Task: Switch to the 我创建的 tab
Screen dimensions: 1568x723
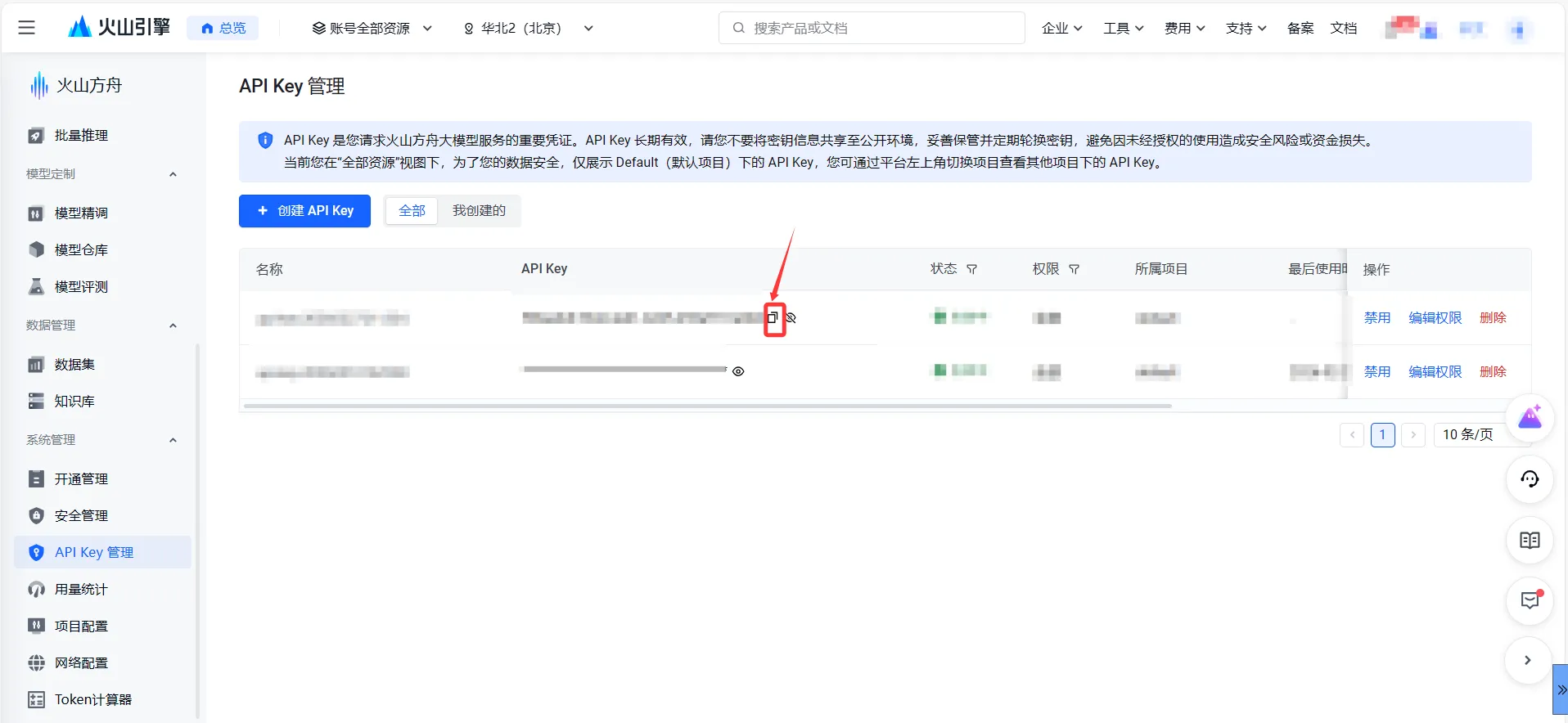Action: [x=479, y=211]
